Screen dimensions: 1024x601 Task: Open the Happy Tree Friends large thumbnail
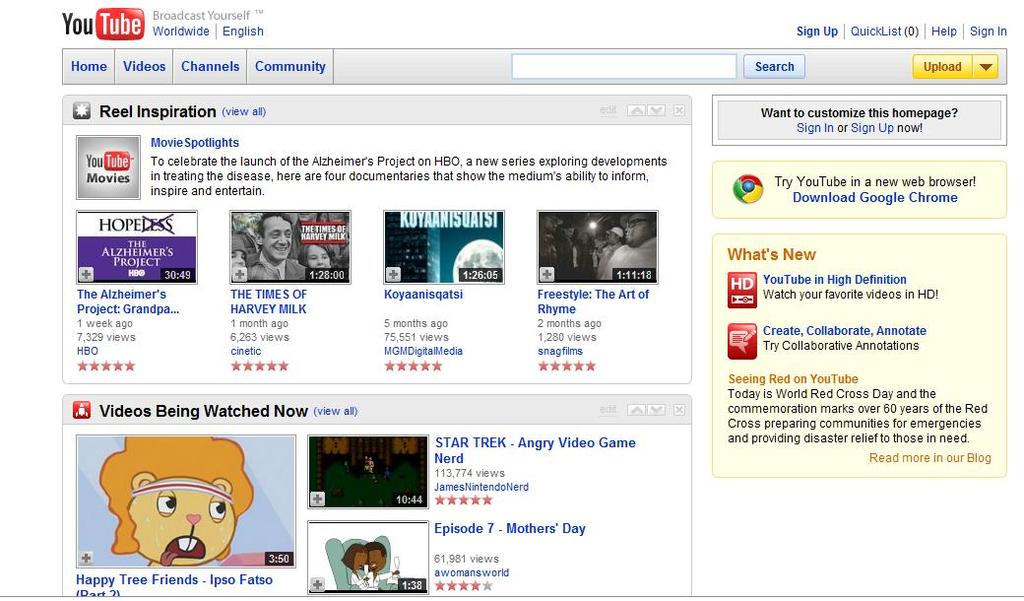point(185,501)
